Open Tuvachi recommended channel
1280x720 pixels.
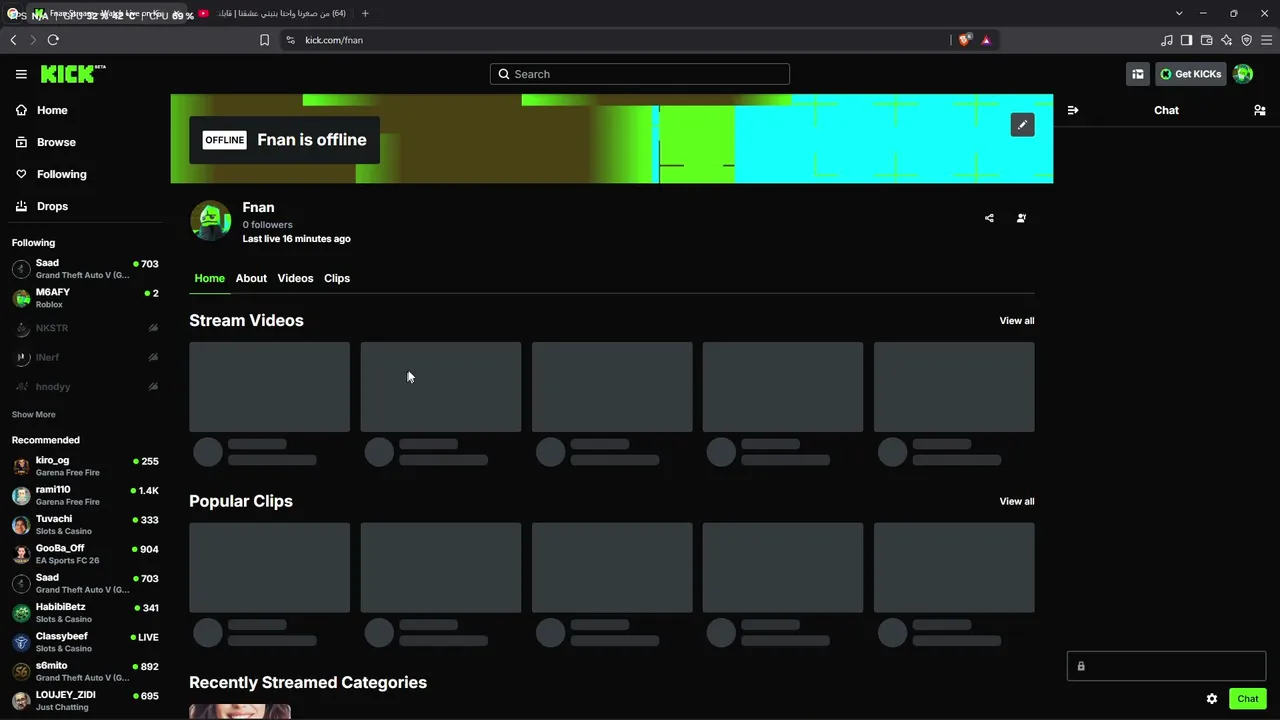click(85, 525)
